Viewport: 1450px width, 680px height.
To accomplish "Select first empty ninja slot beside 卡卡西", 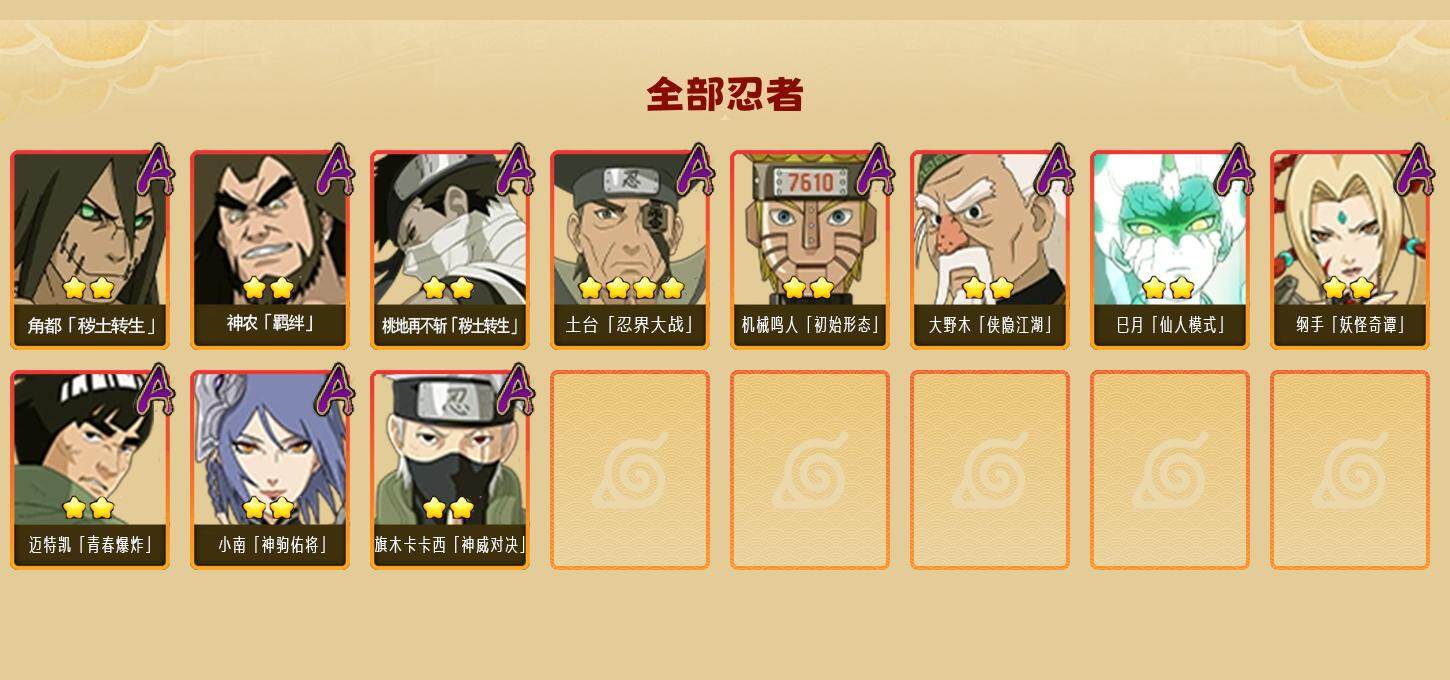I will click(630, 470).
